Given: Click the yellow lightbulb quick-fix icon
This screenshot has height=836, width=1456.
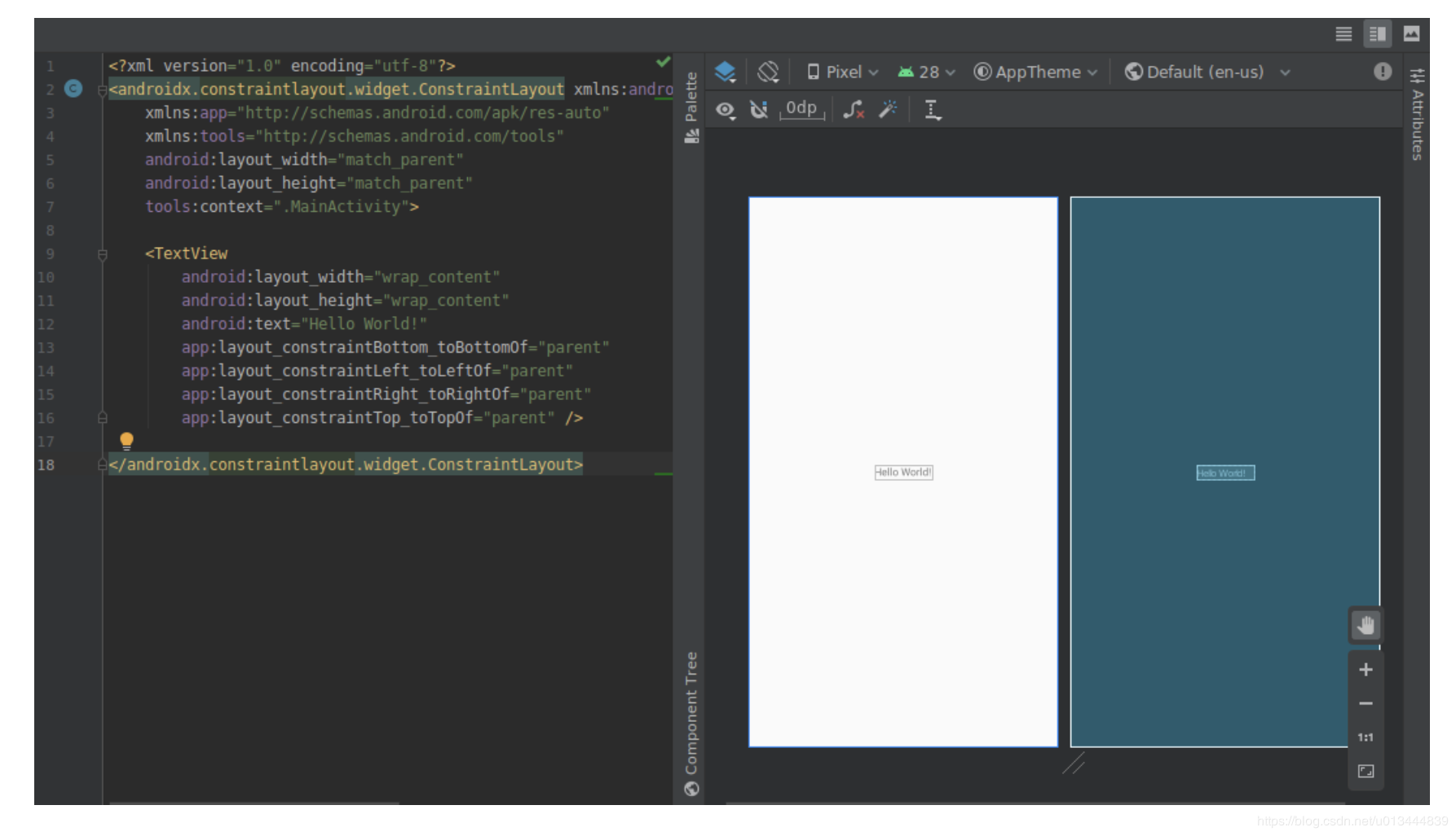Looking at the screenshot, I should pos(126,441).
